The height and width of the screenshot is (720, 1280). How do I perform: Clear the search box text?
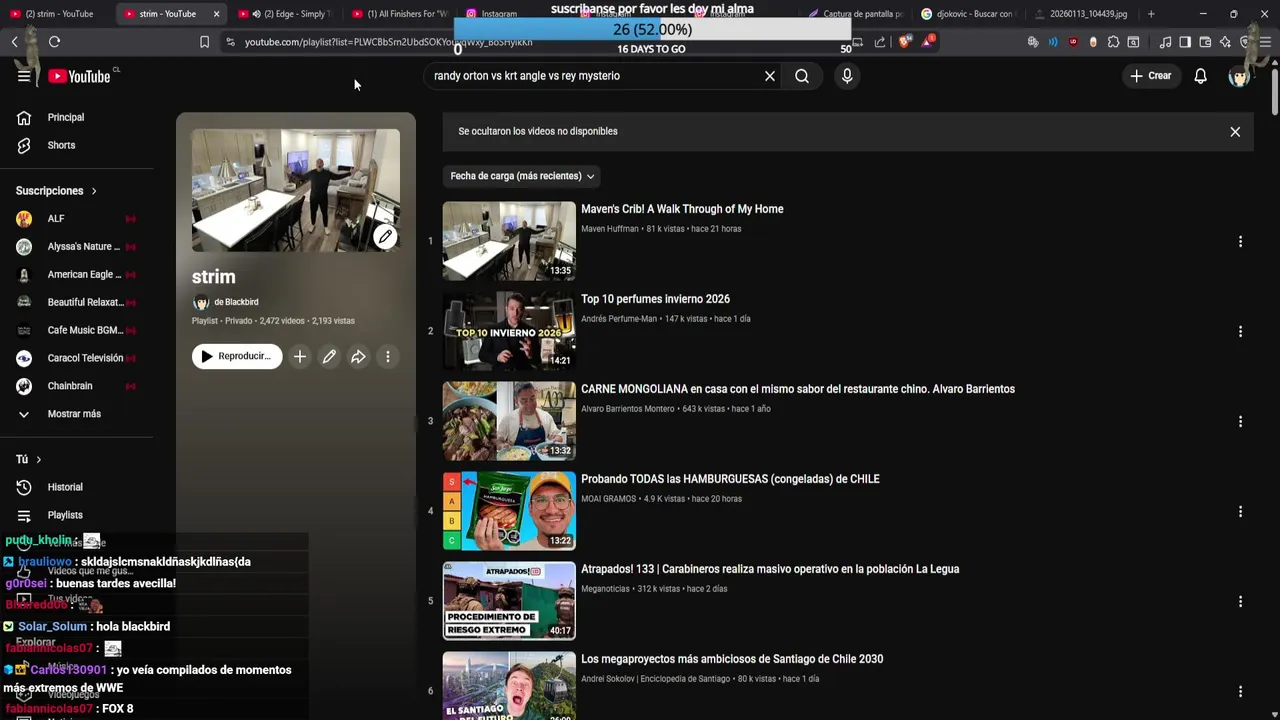tap(770, 76)
